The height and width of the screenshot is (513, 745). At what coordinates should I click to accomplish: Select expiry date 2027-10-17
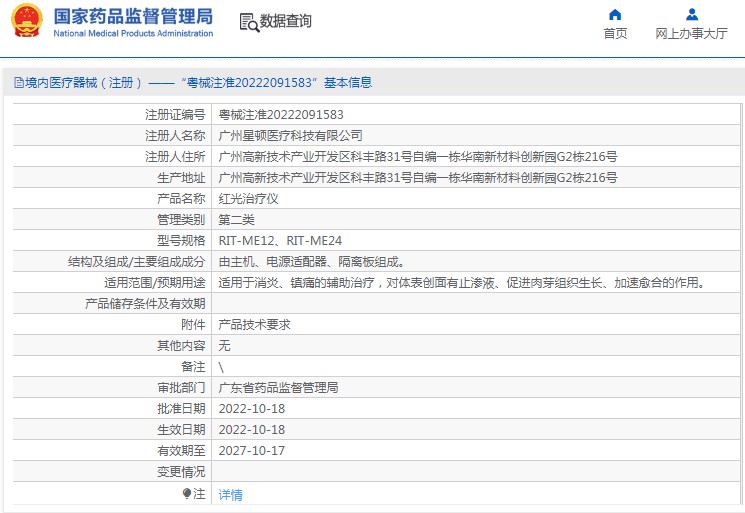pyautogui.click(x=252, y=451)
